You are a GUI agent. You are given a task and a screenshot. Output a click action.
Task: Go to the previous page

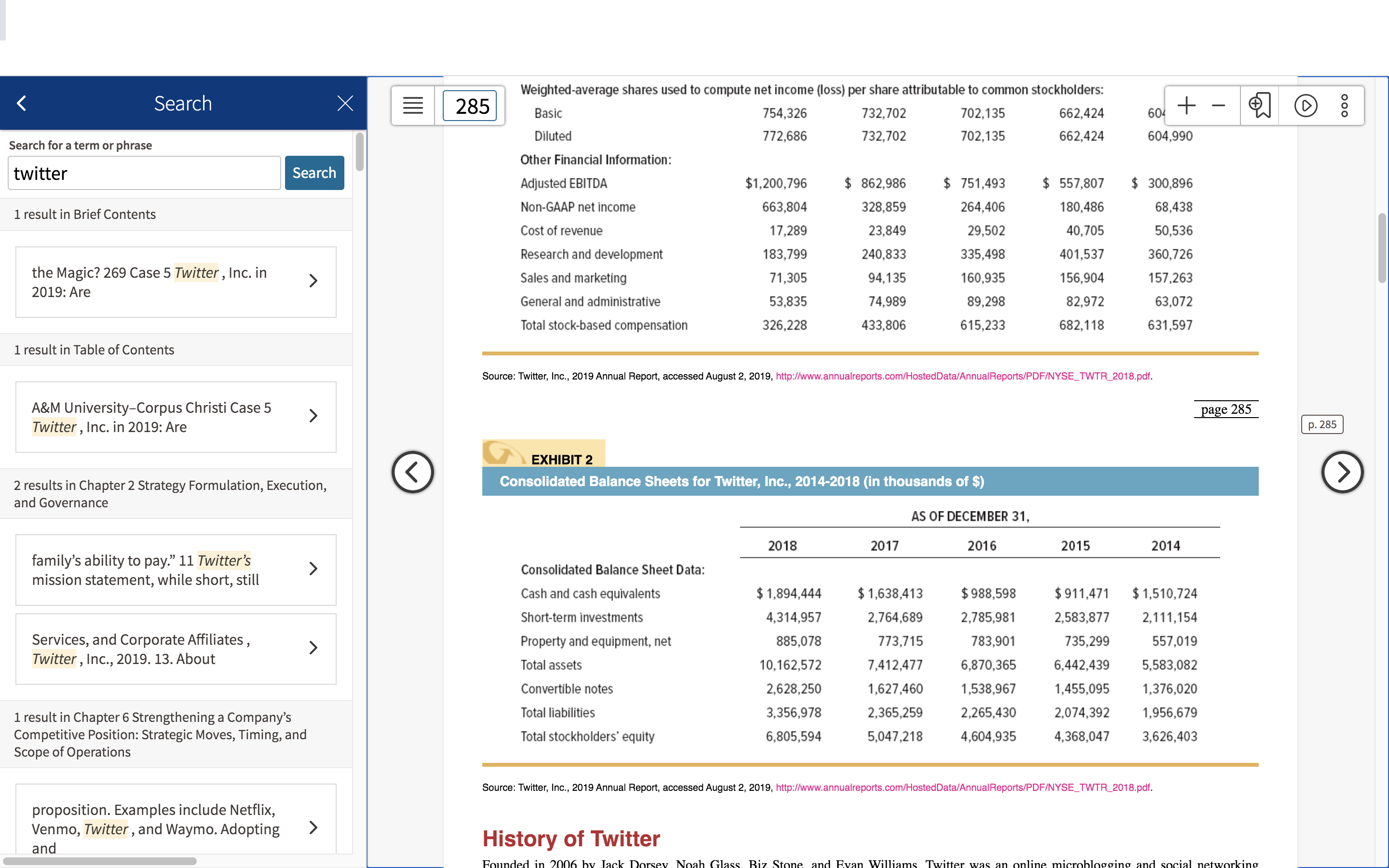pos(413,472)
